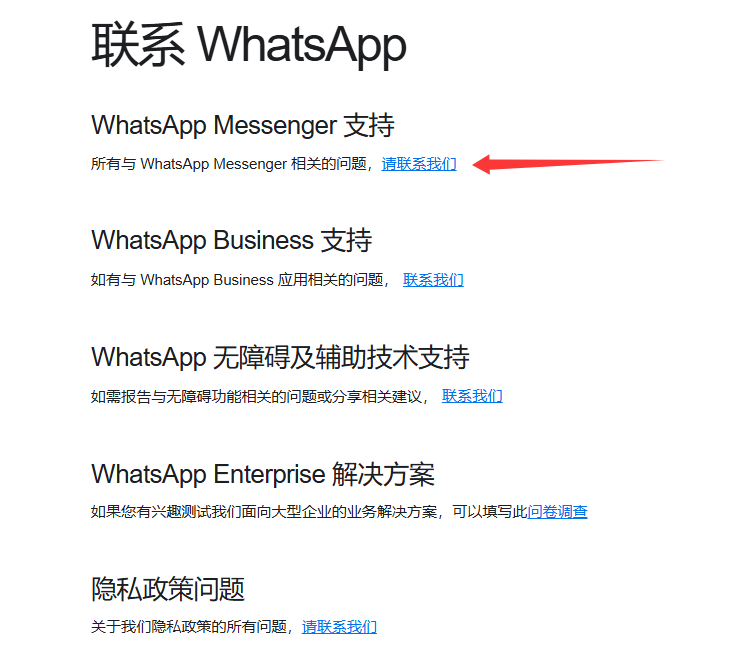Click the 隐私政策问题 heading
The width and height of the screenshot is (744, 650).
coord(168,589)
